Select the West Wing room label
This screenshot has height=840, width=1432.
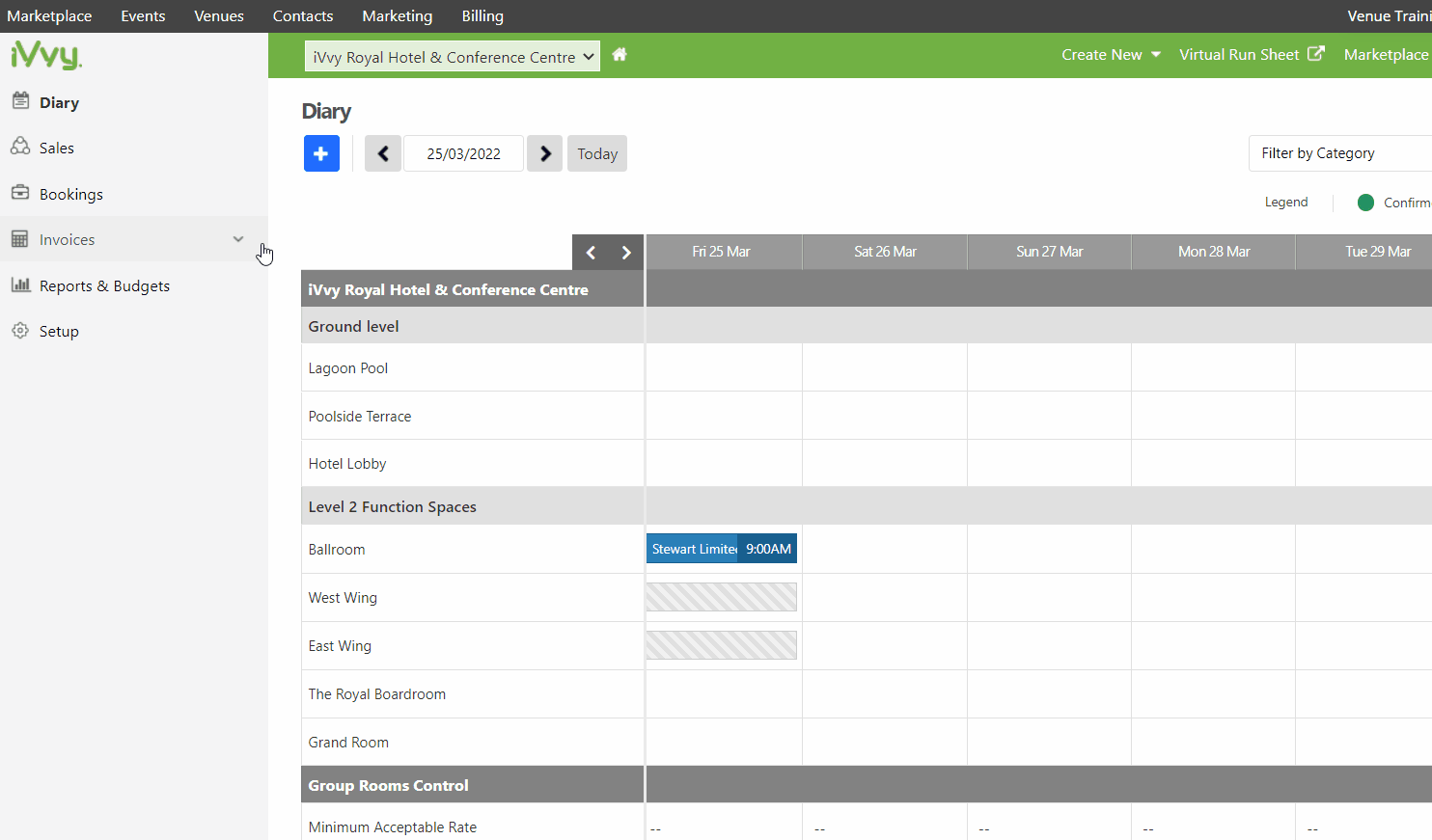(343, 598)
